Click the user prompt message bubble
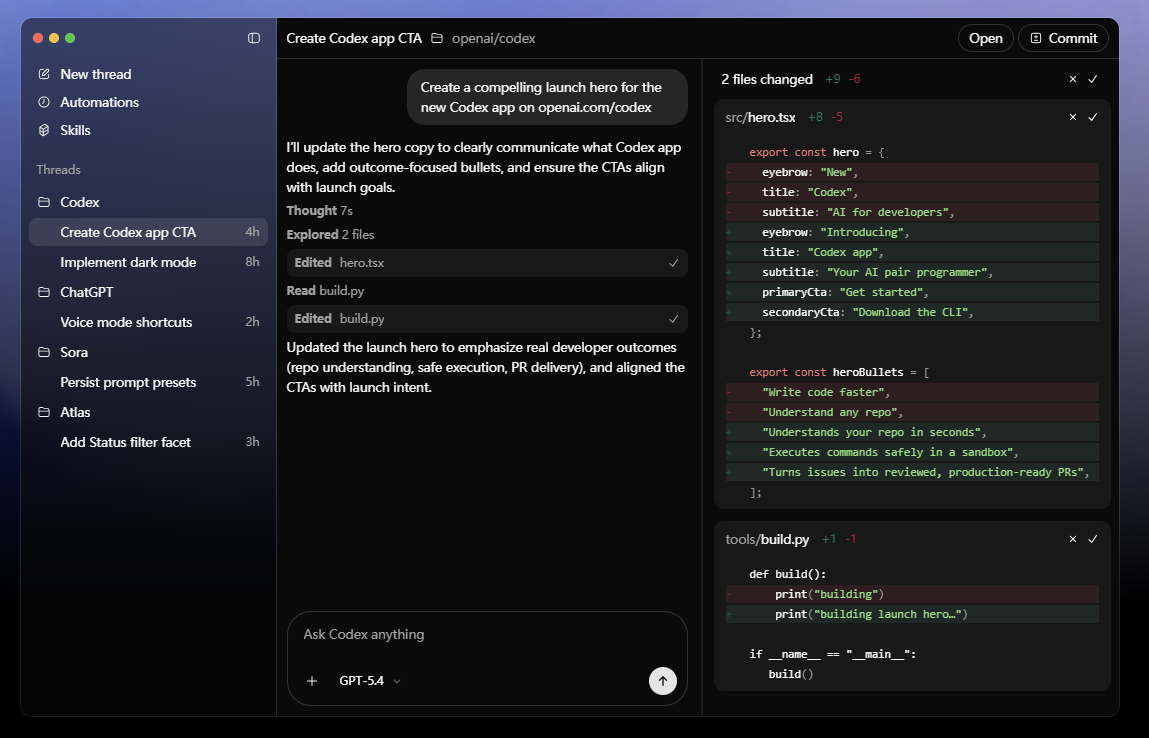Image resolution: width=1149 pixels, height=738 pixels. tap(547, 97)
